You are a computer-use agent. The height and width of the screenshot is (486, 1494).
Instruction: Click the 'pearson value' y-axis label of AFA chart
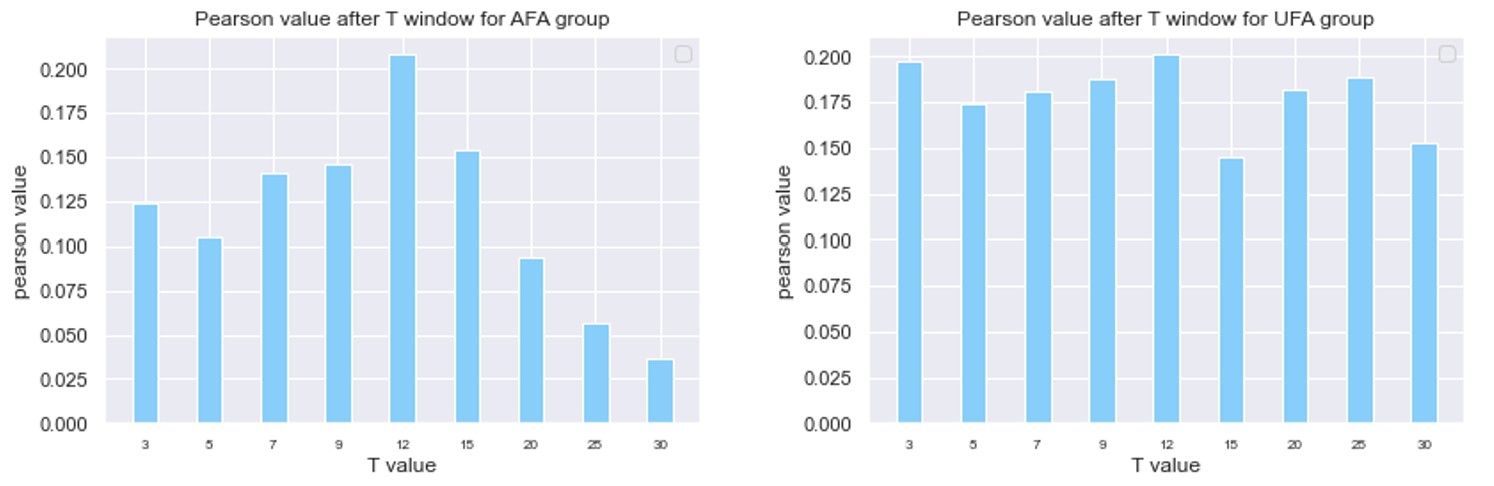21,232
